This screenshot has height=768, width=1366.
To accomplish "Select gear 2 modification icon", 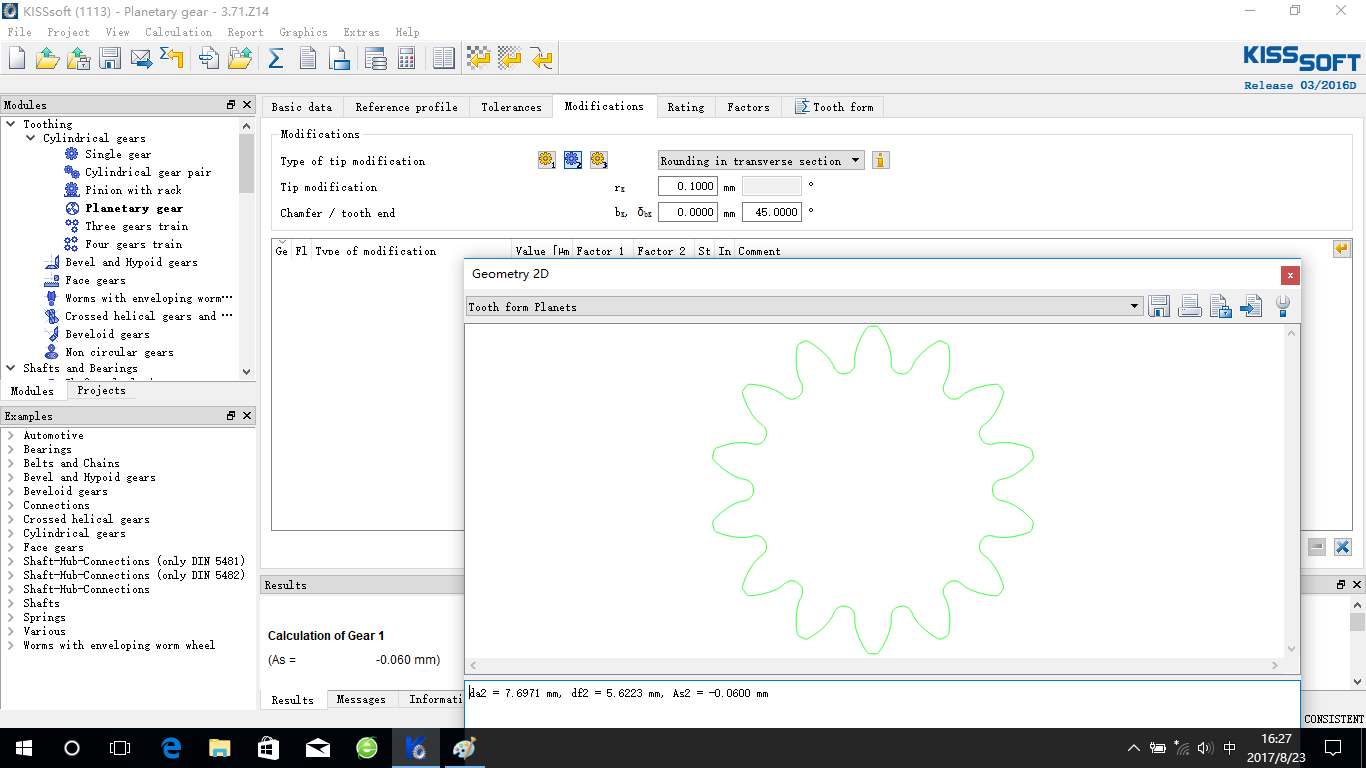I will [573, 160].
